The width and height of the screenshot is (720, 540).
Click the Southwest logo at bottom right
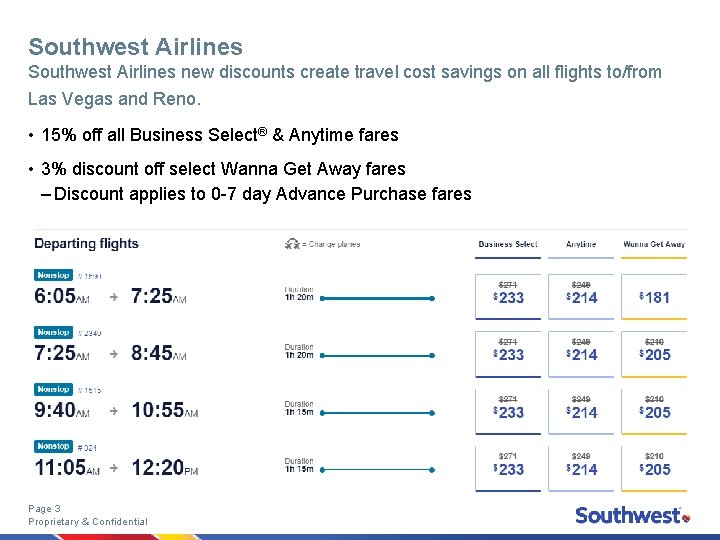[x=631, y=515]
